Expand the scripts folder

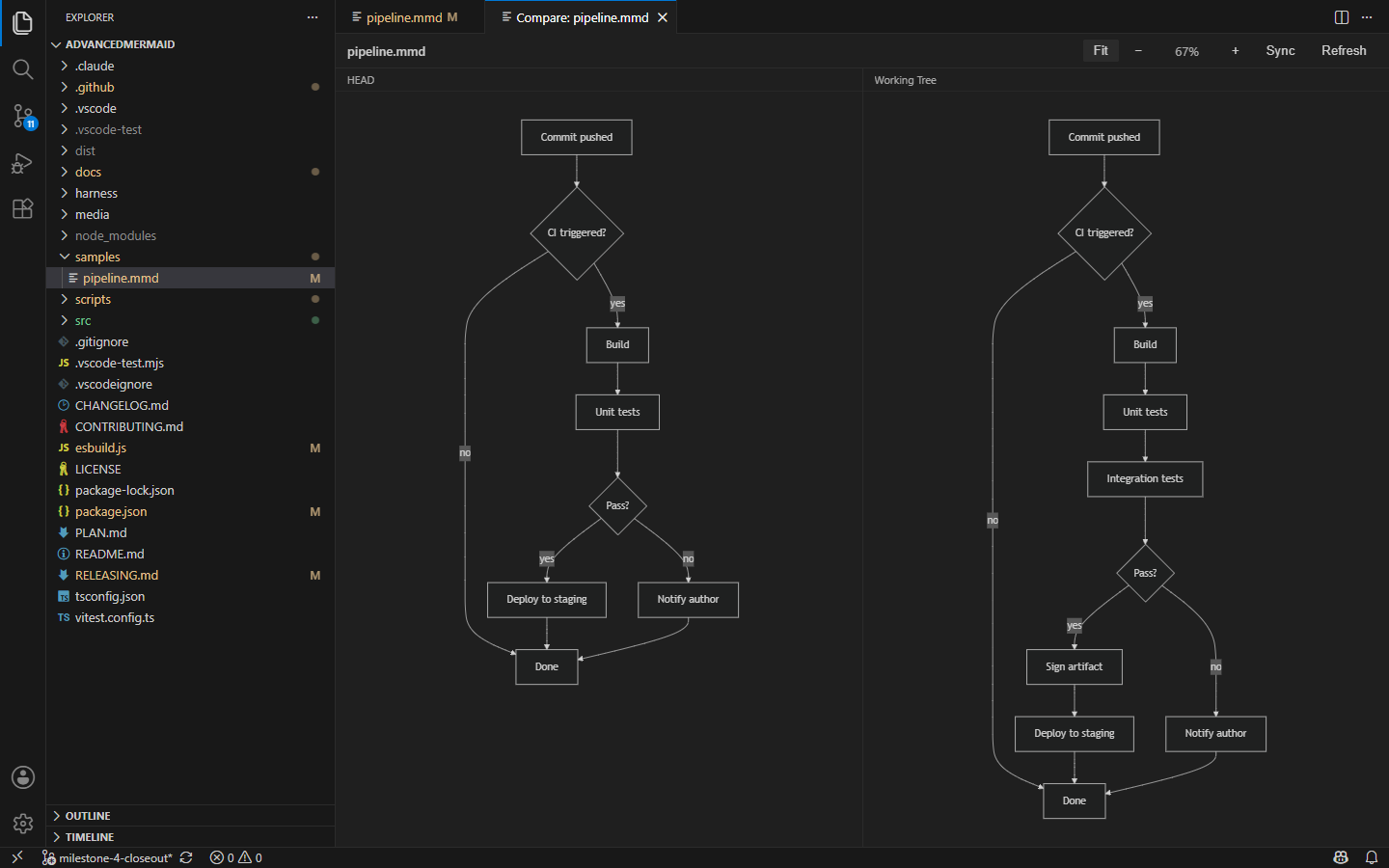coord(190,299)
